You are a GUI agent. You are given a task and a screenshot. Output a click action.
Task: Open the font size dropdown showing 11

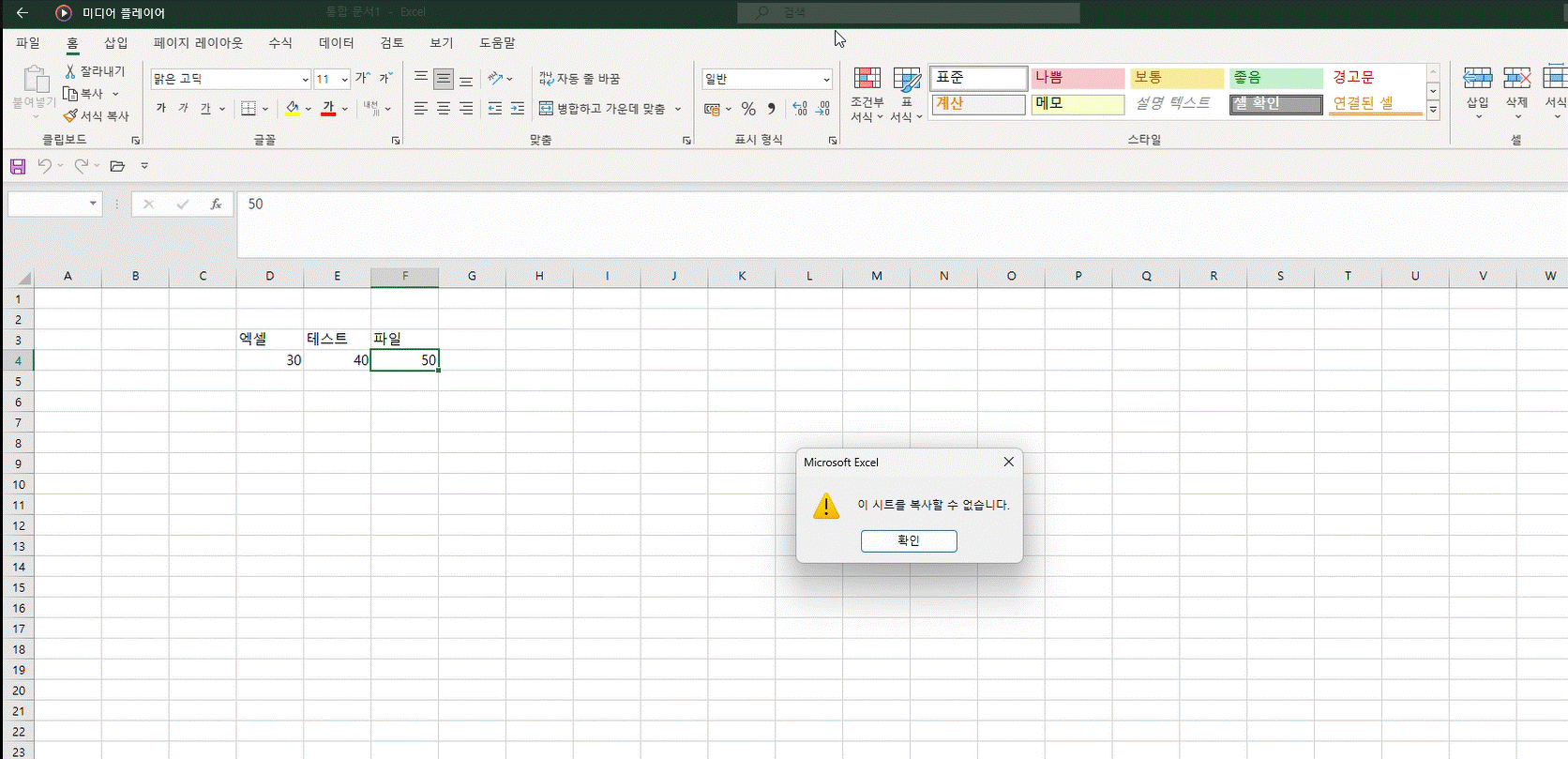[x=344, y=80]
